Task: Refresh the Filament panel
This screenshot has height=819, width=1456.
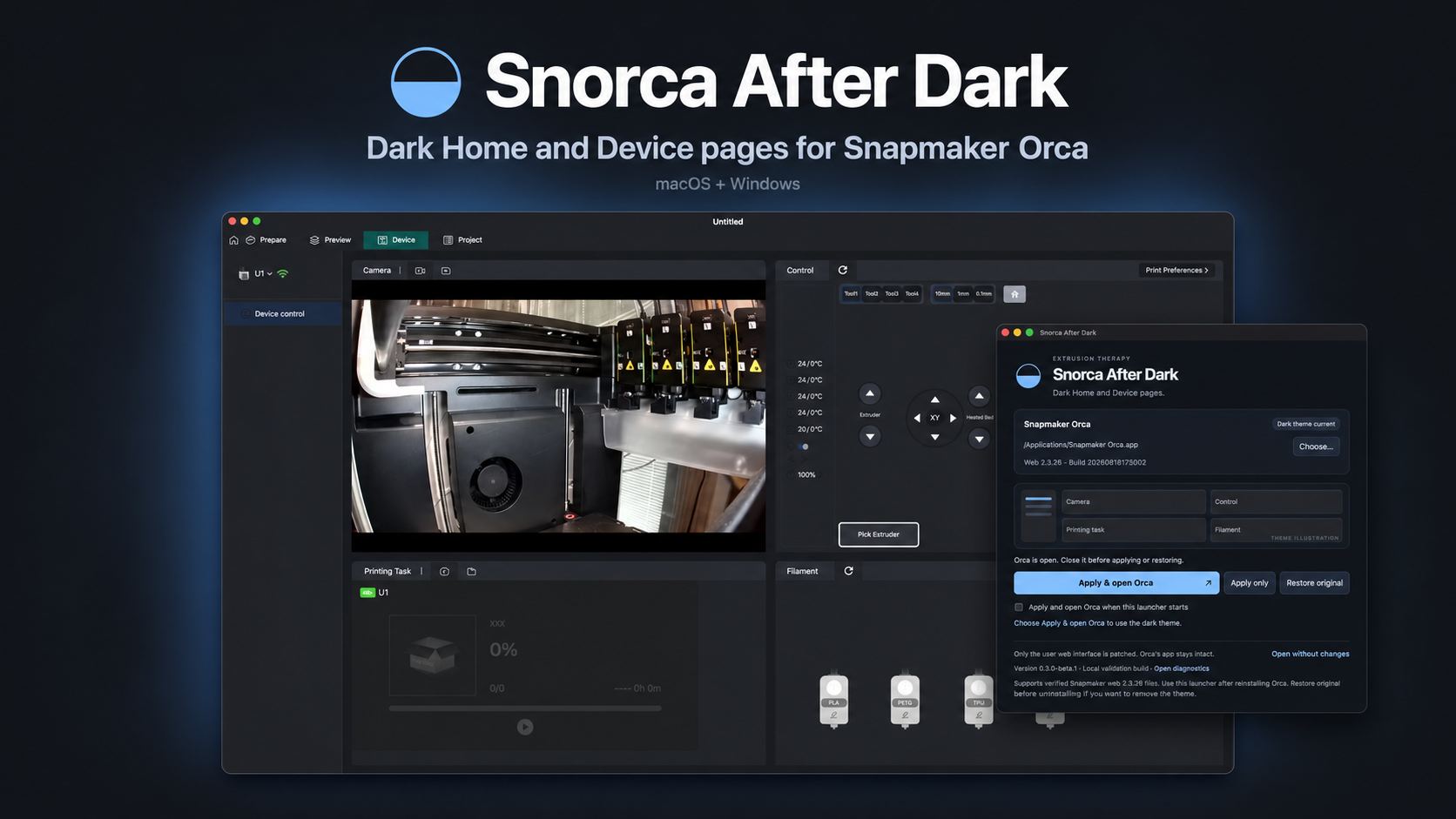Action: click(848, 572)
